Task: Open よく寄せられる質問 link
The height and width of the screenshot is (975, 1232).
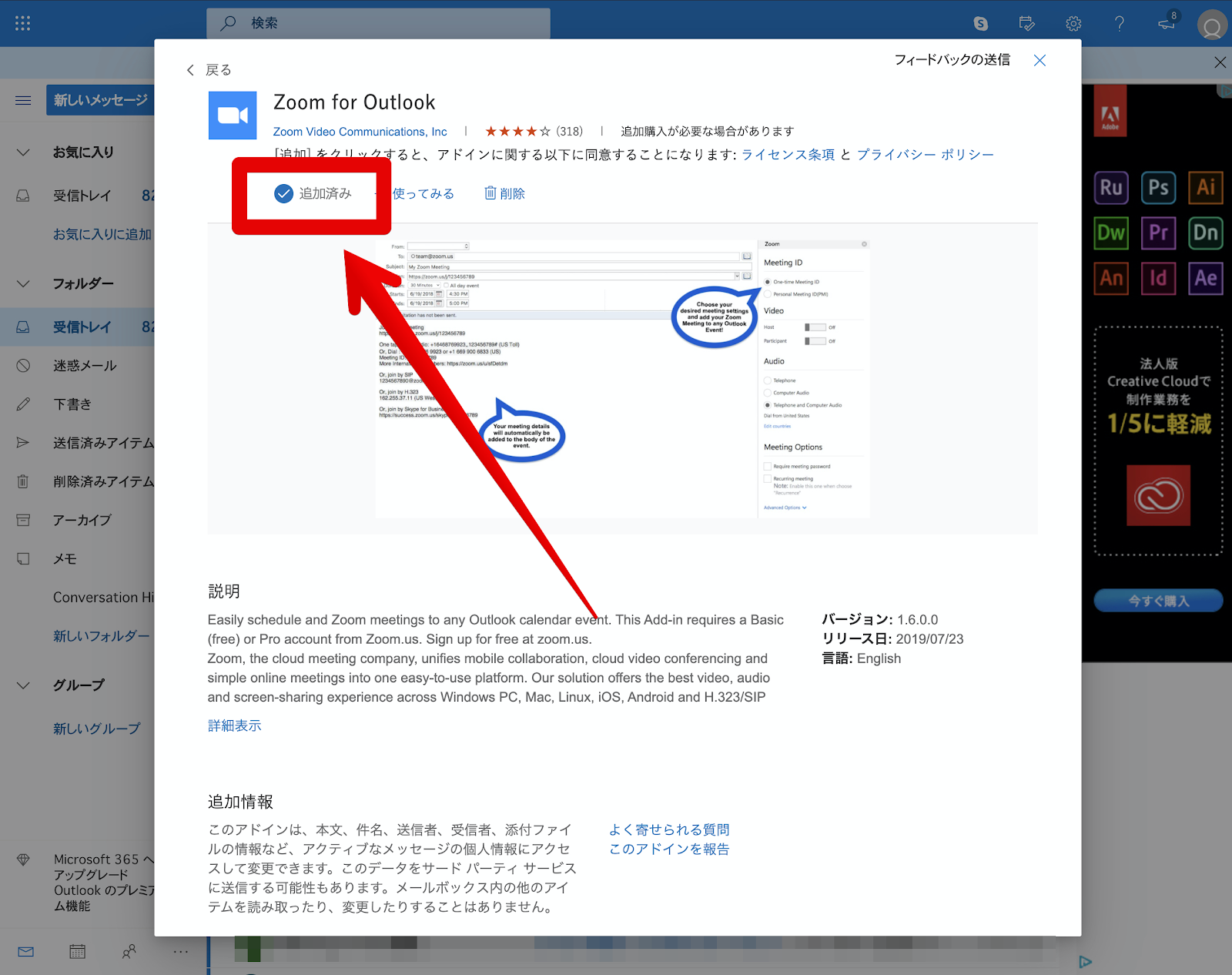Action: tap(669, 829)
